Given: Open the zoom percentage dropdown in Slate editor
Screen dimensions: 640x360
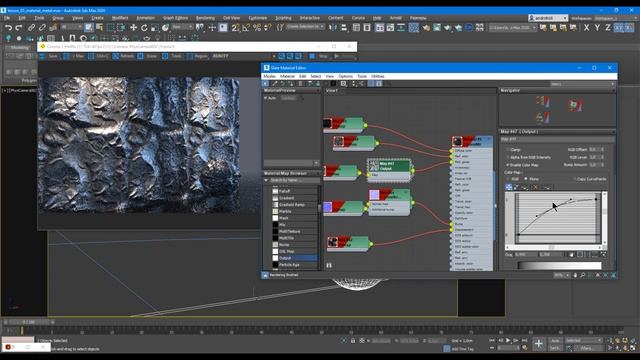Looking at the screenshot, I should click(x=561, y=276).
